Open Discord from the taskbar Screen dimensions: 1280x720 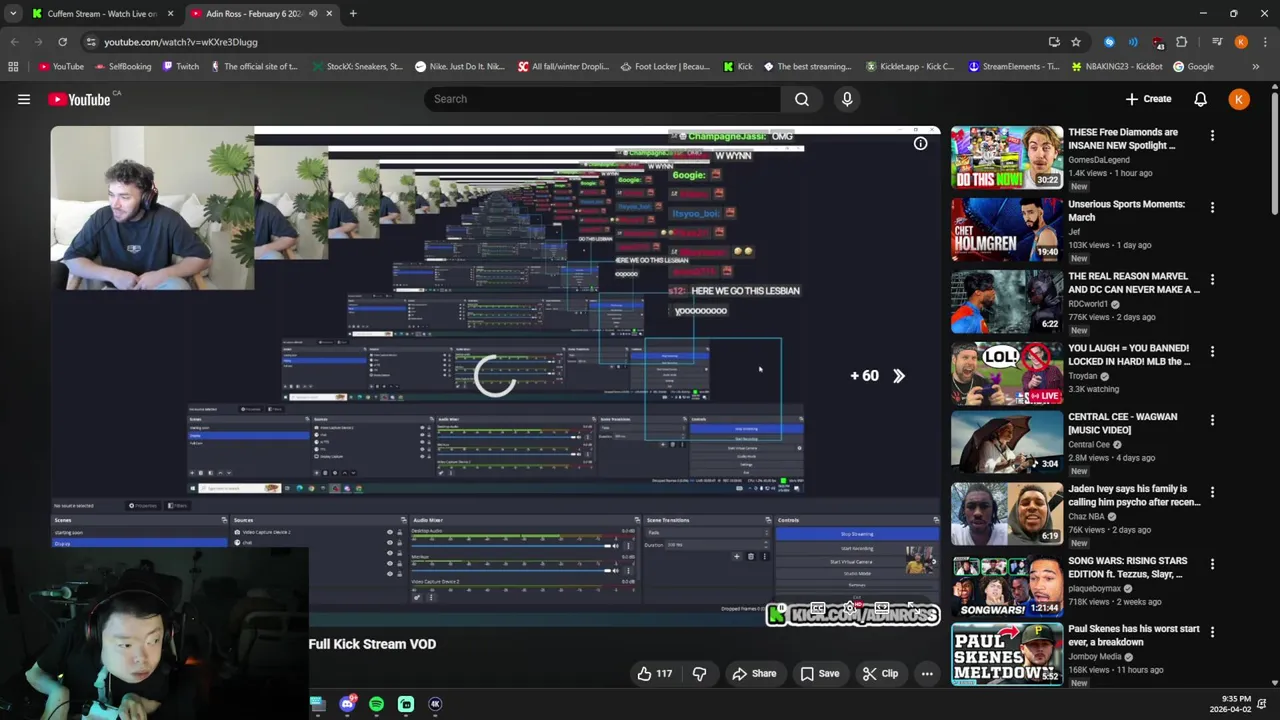(x=347, y=704)
